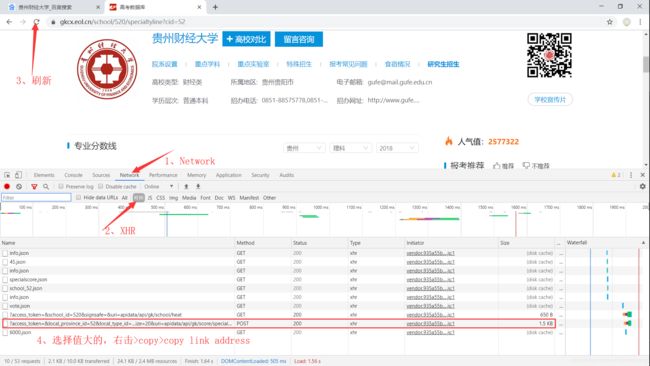Screen dimensions: 650x366
Task: Tick the checkbox beside 45.json
Action: point(5,262)
